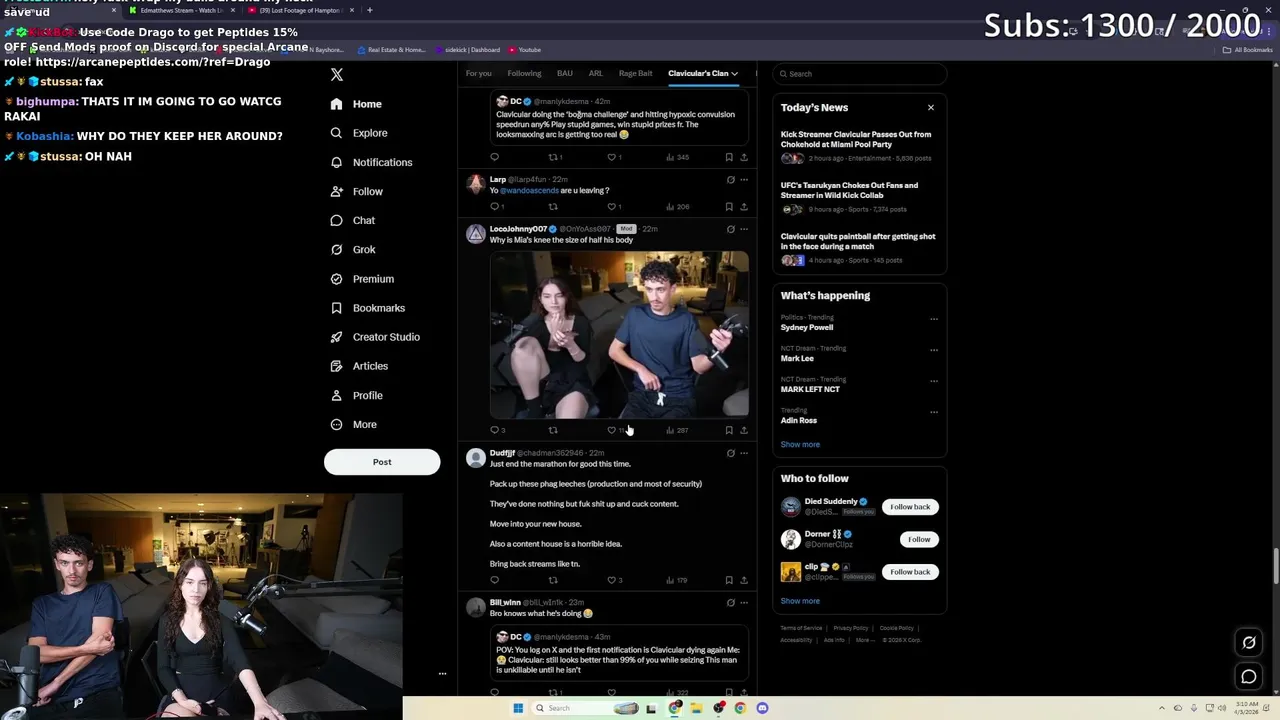Open more options for Adin Ross trend
Viewport: 1280px width, 720px height.
[934, 412]
